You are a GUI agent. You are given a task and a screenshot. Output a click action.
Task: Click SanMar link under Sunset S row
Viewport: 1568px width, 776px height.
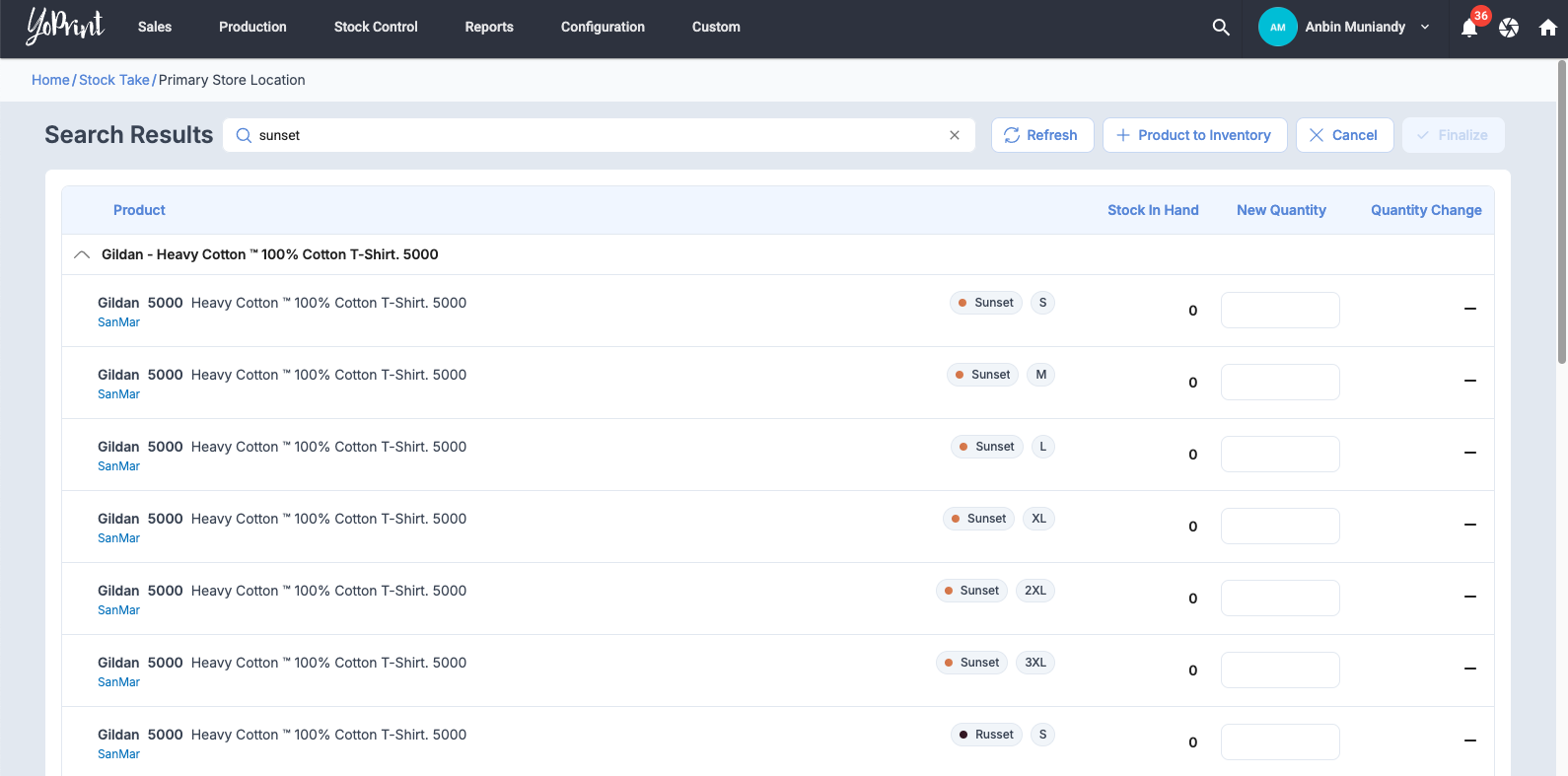tap(118, 322)
